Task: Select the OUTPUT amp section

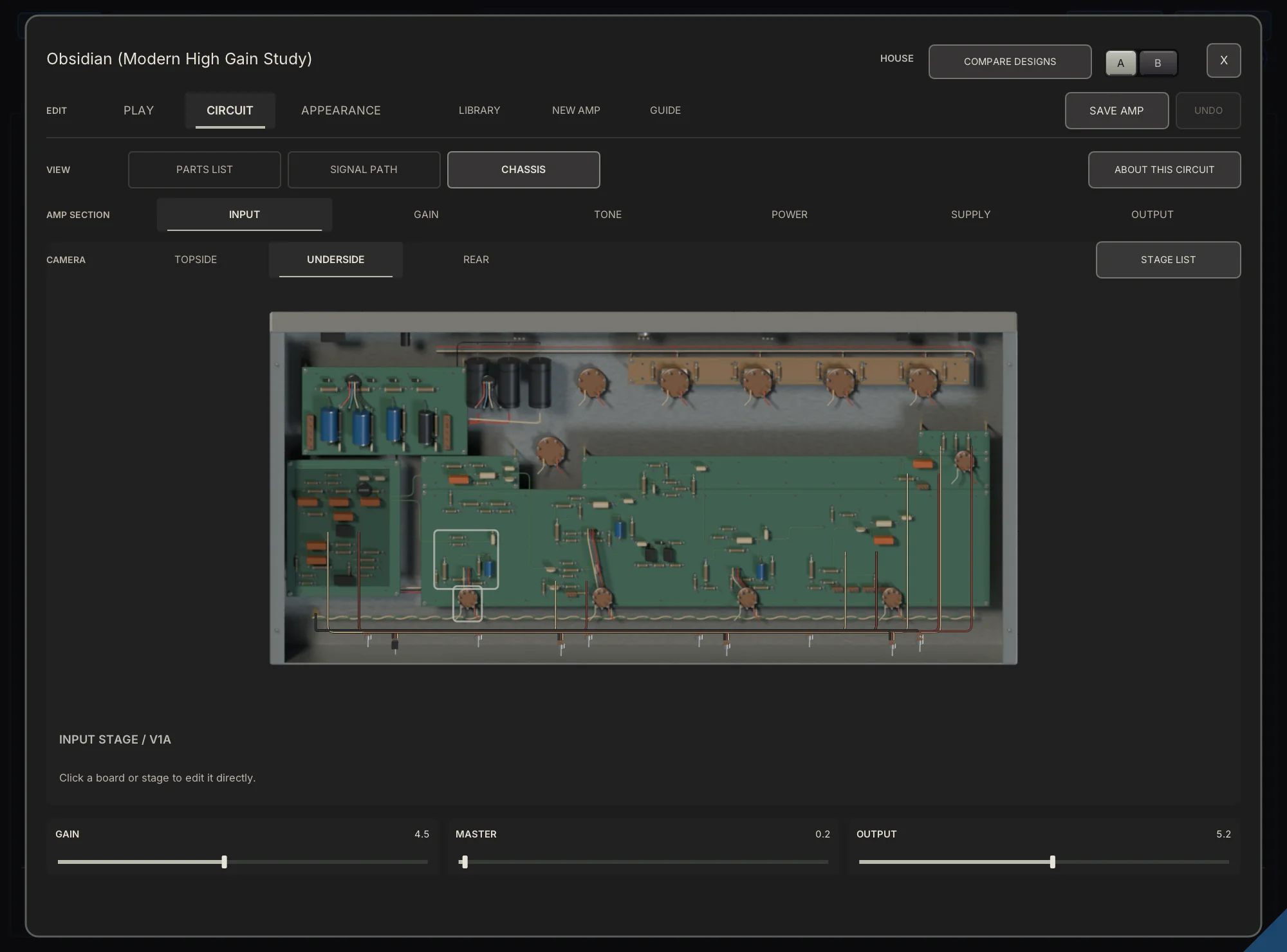Action: [x=1152, y=215]
